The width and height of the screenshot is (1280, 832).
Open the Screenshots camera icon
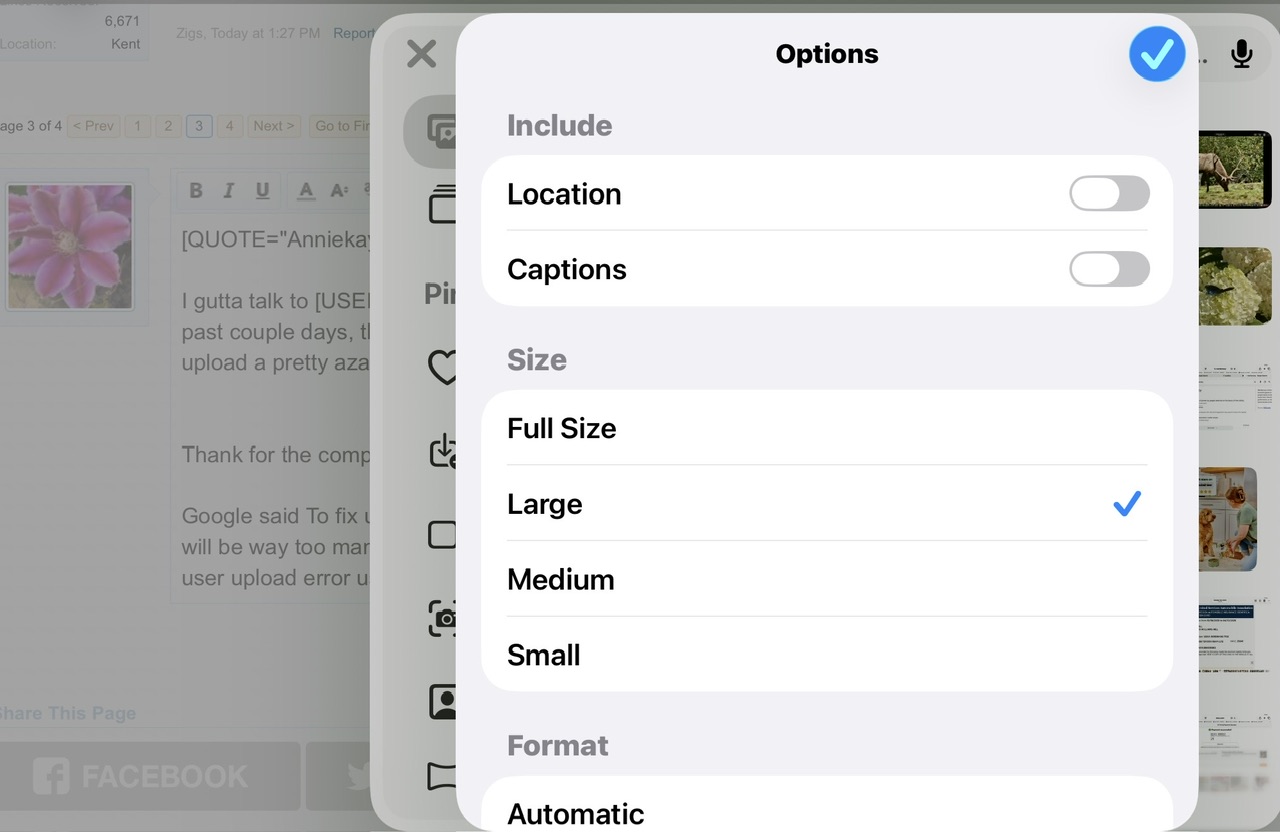(x=442, y=618)
